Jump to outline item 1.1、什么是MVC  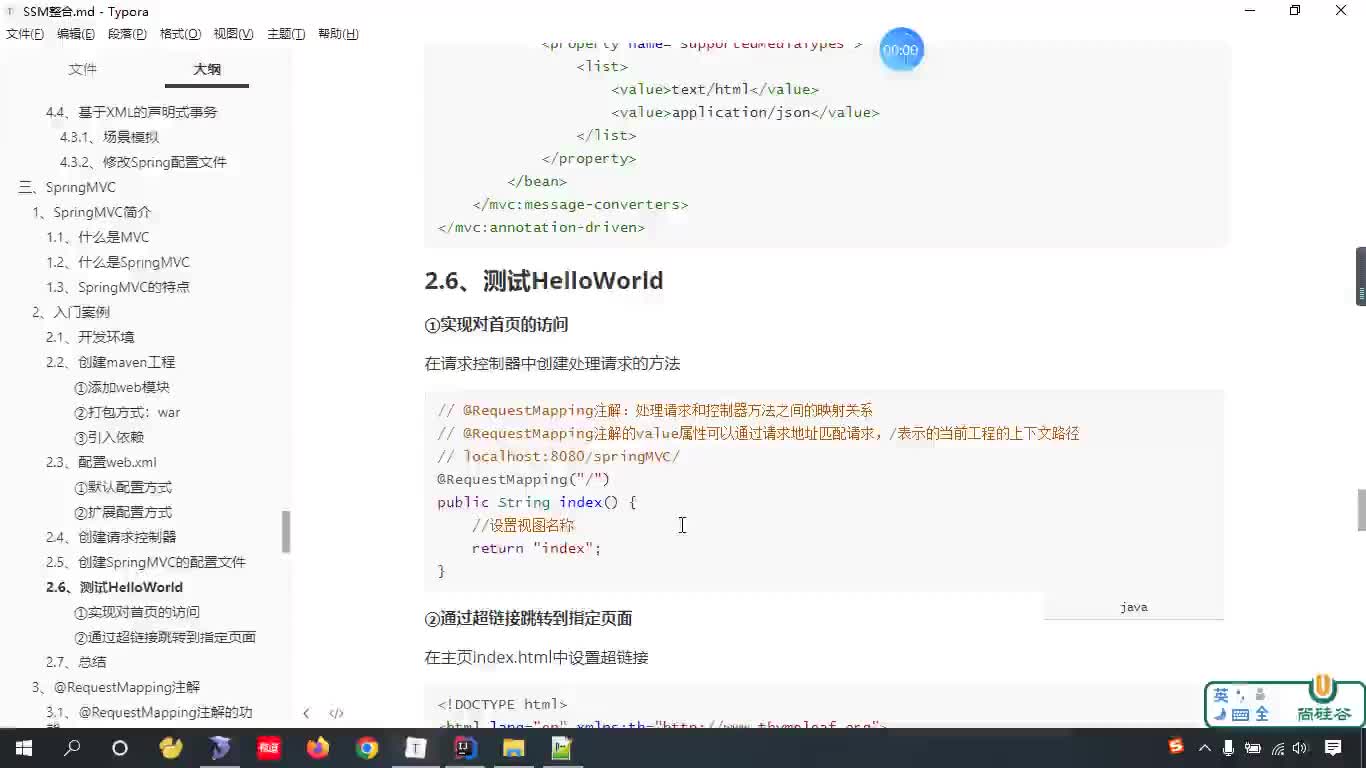[97, 237]
